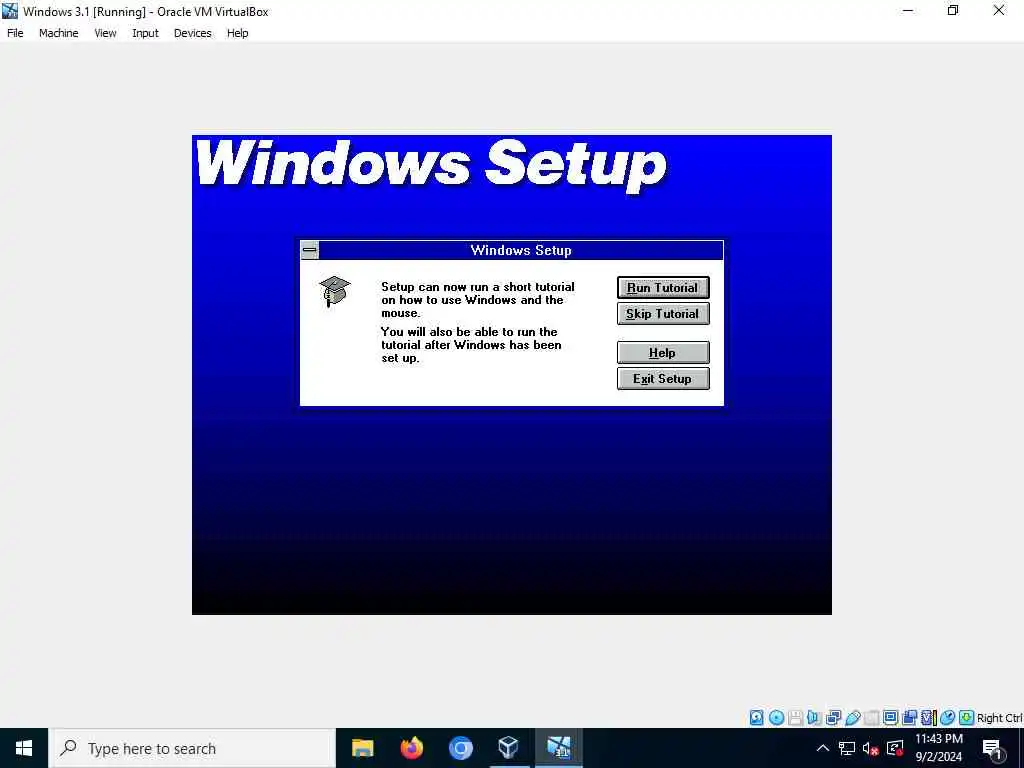Click VirtualBox USB devices indicator
1024x768 pixels.
853,718
